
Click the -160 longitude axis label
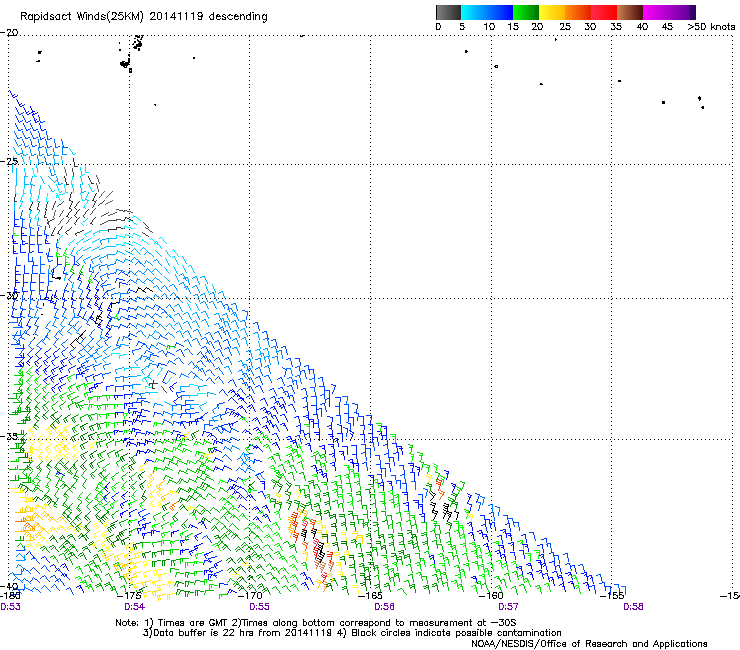(491, 596)
